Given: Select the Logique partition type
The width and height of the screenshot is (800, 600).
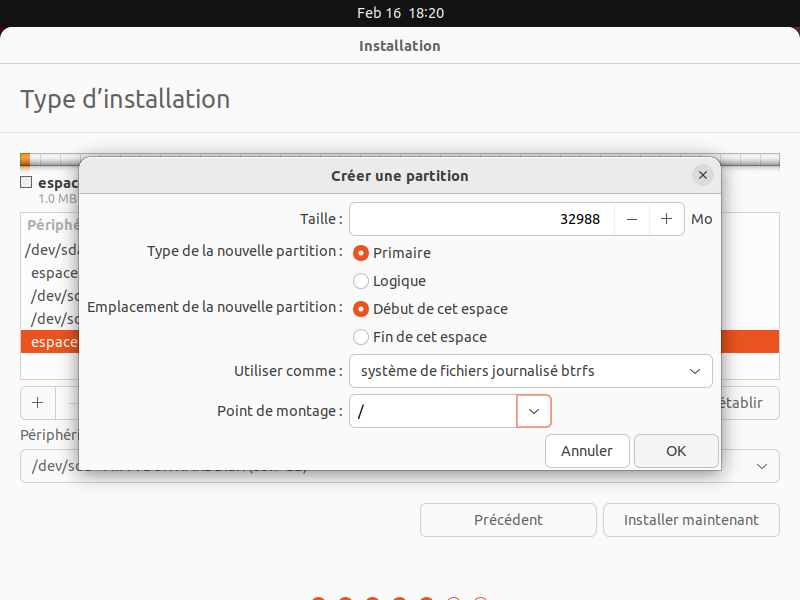Looking at the screenshot, I should [361, 281].
